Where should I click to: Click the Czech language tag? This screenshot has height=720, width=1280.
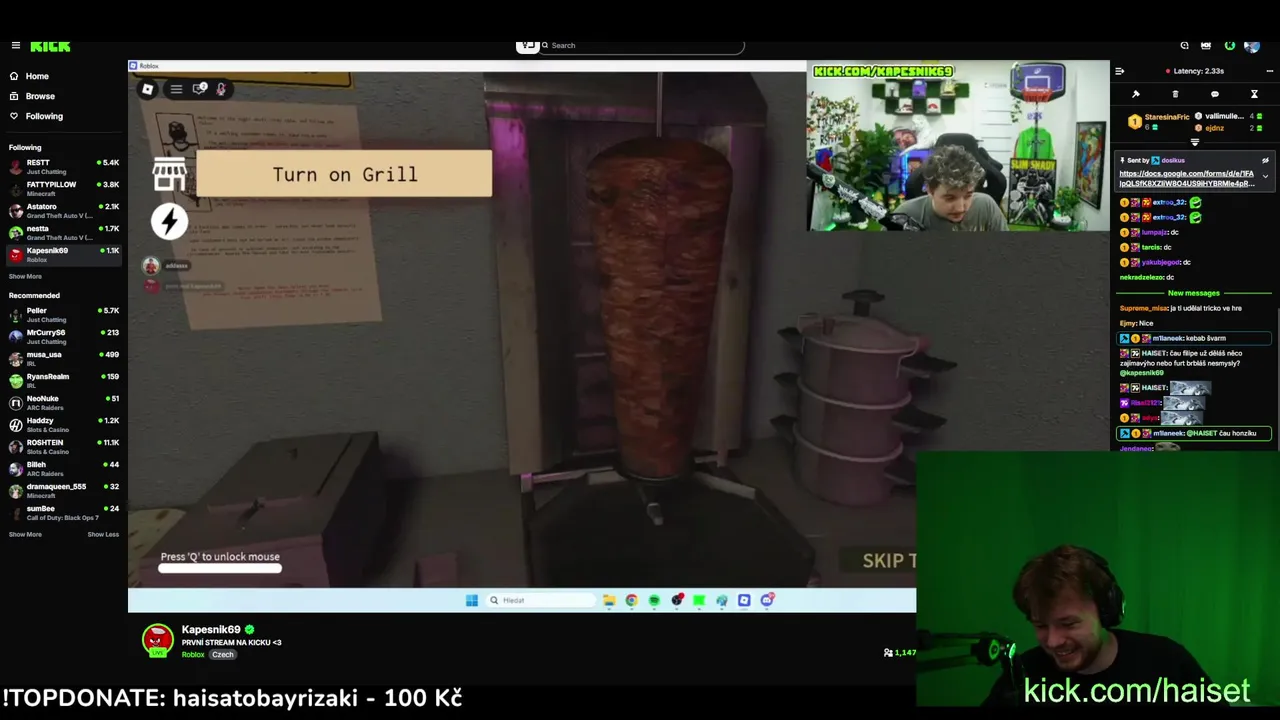point(222,655)
